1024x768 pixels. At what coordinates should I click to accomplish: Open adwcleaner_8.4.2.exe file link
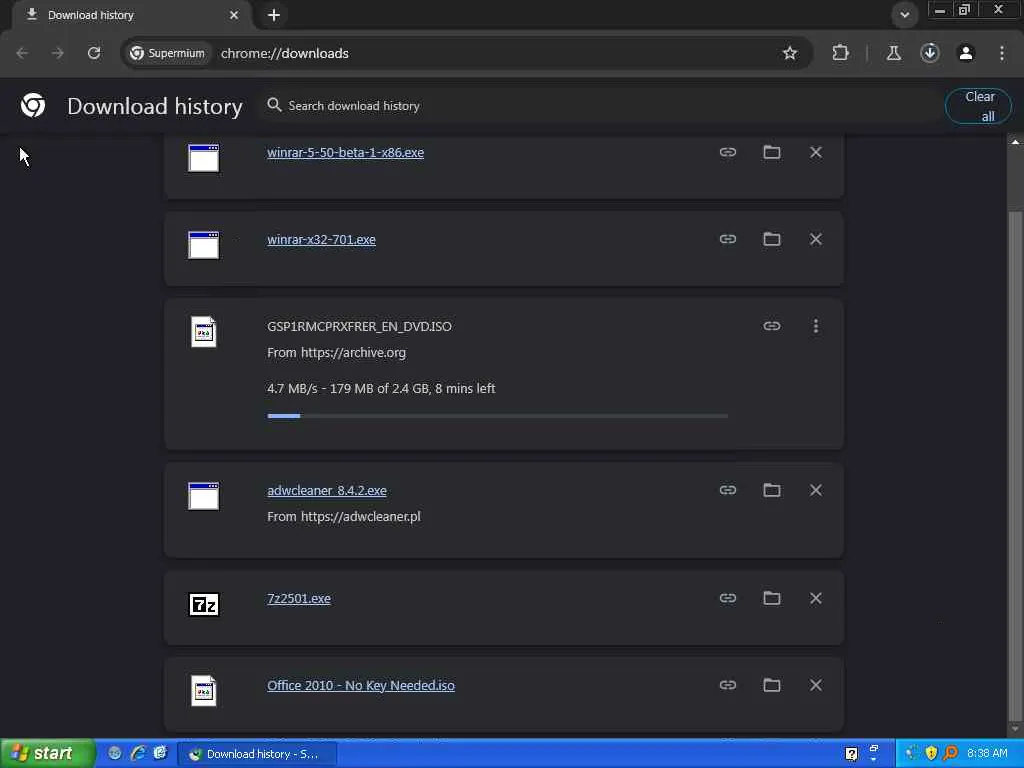point(327,490)
